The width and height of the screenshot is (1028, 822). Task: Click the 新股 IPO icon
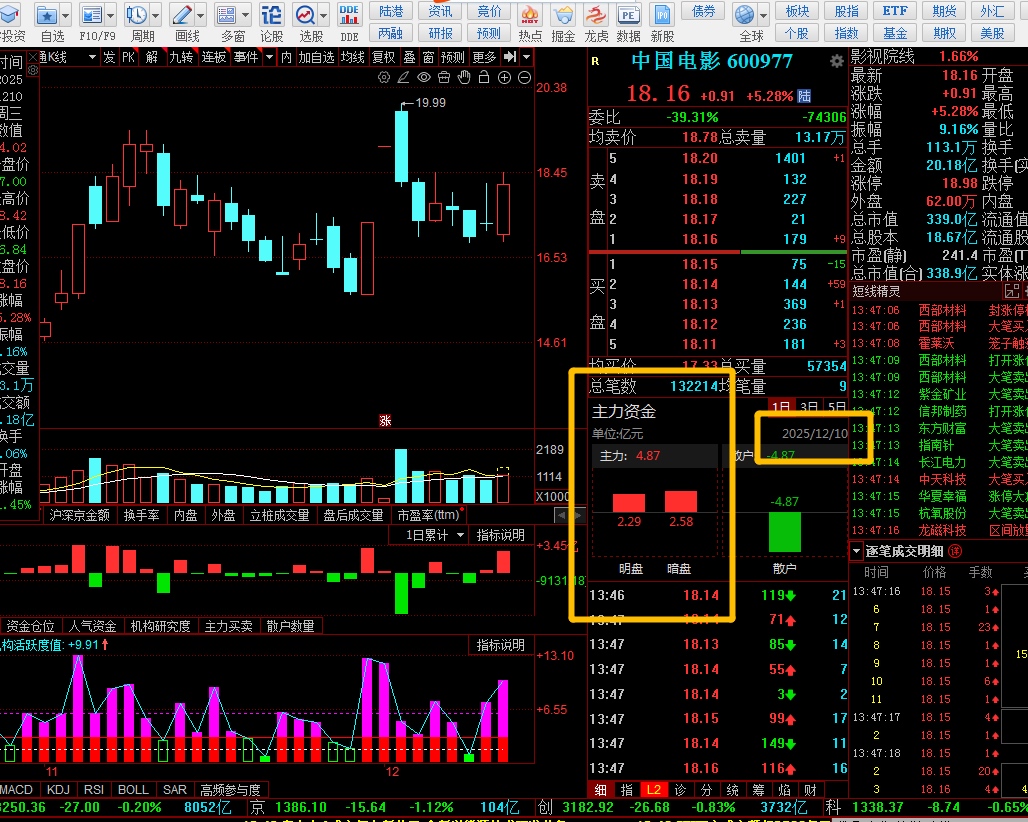662,14
